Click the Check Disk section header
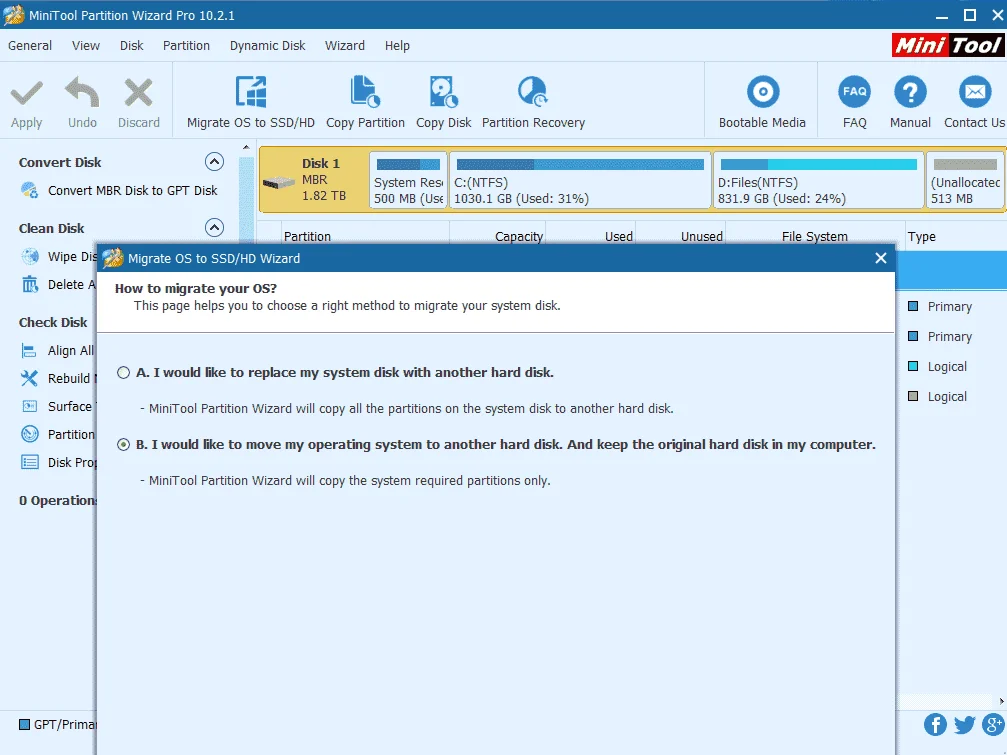Image resolution: width=1007 pixels, height=755 pixels. point(53,322)
